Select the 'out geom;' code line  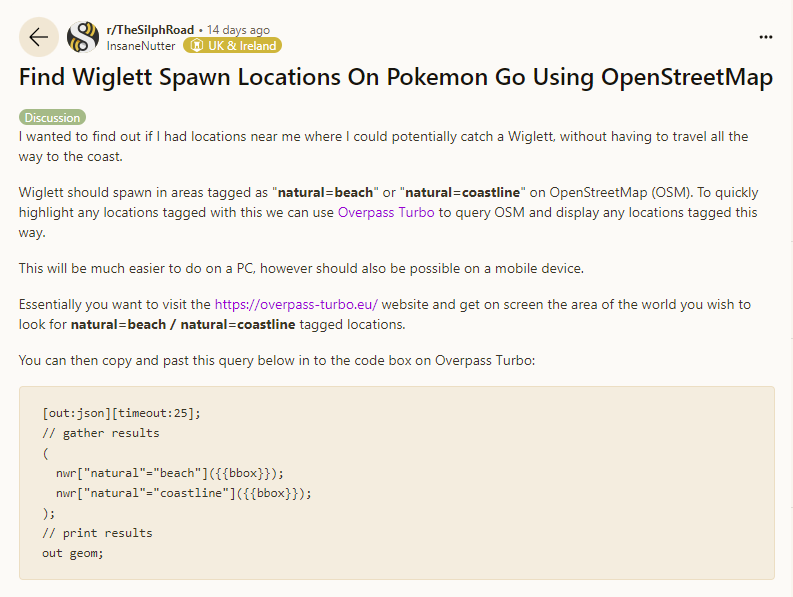pos(73,553)
